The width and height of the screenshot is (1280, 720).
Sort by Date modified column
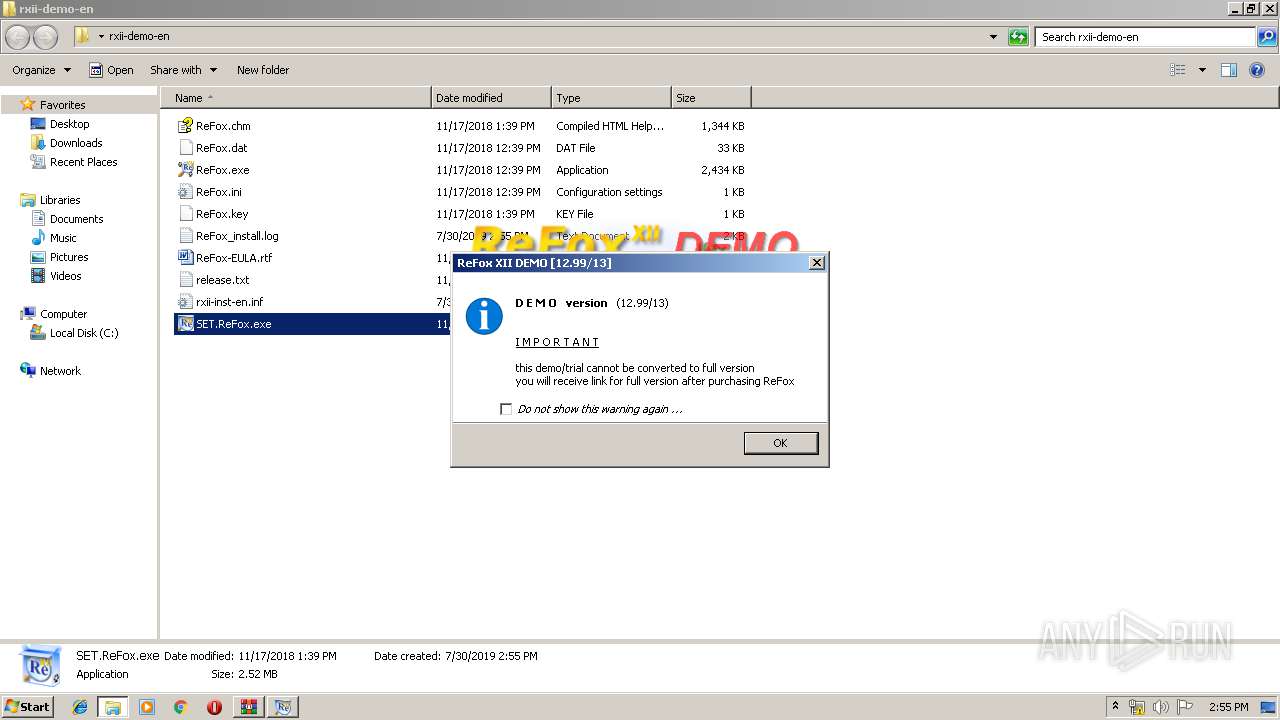click(x=491, y=98)
